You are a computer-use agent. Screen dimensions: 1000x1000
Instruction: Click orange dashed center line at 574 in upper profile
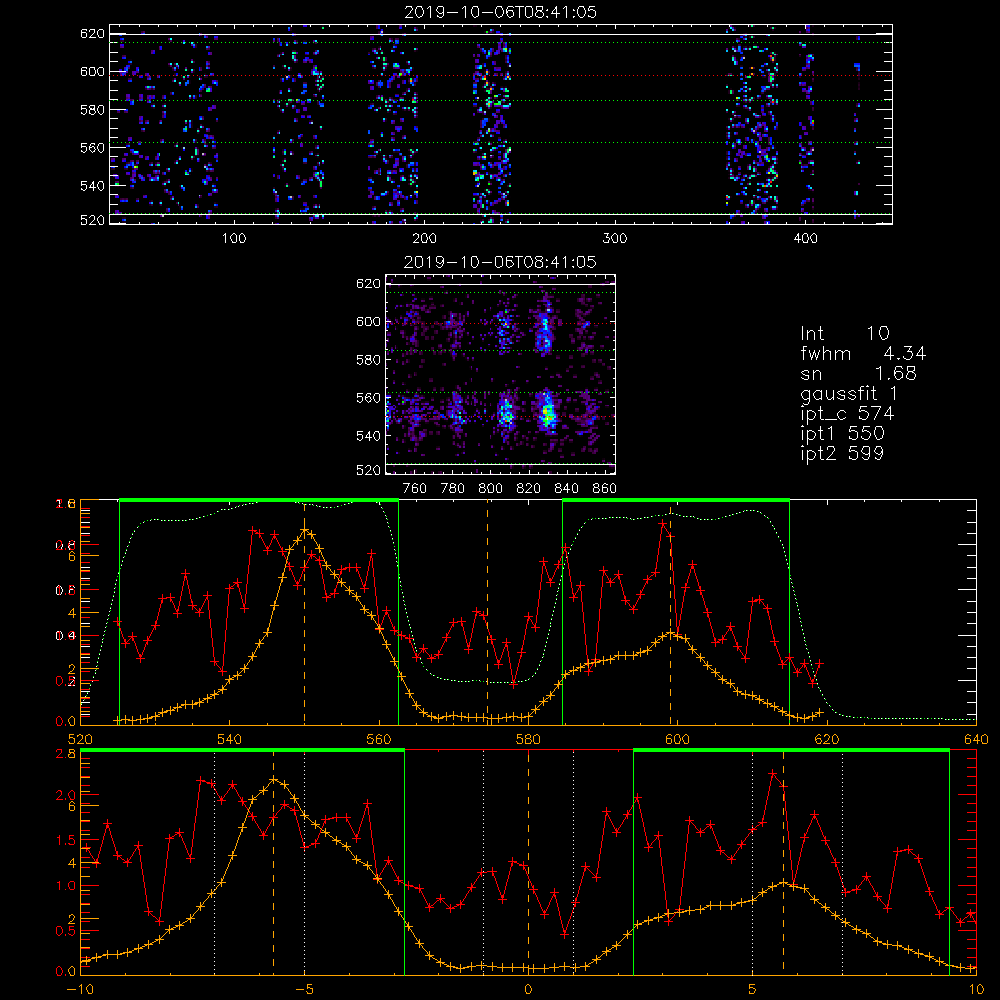488,612
